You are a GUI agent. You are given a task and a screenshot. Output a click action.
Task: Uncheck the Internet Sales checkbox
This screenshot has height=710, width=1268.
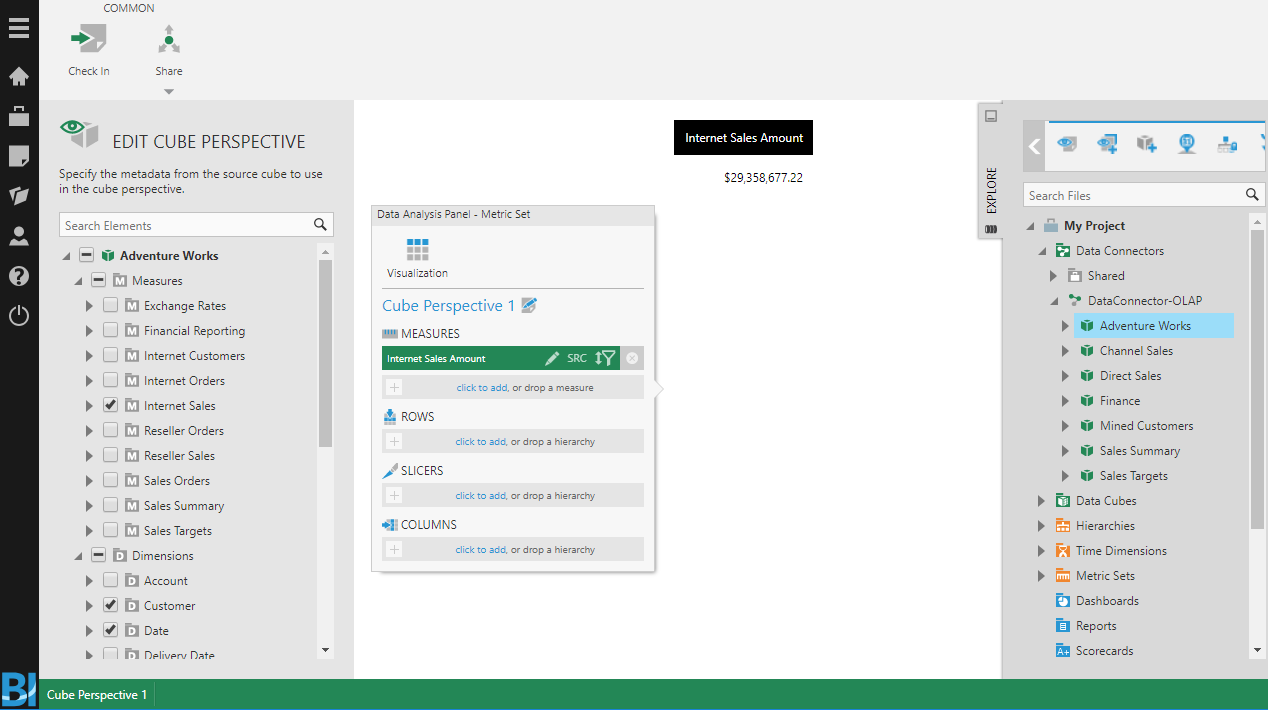coord(110,406)
